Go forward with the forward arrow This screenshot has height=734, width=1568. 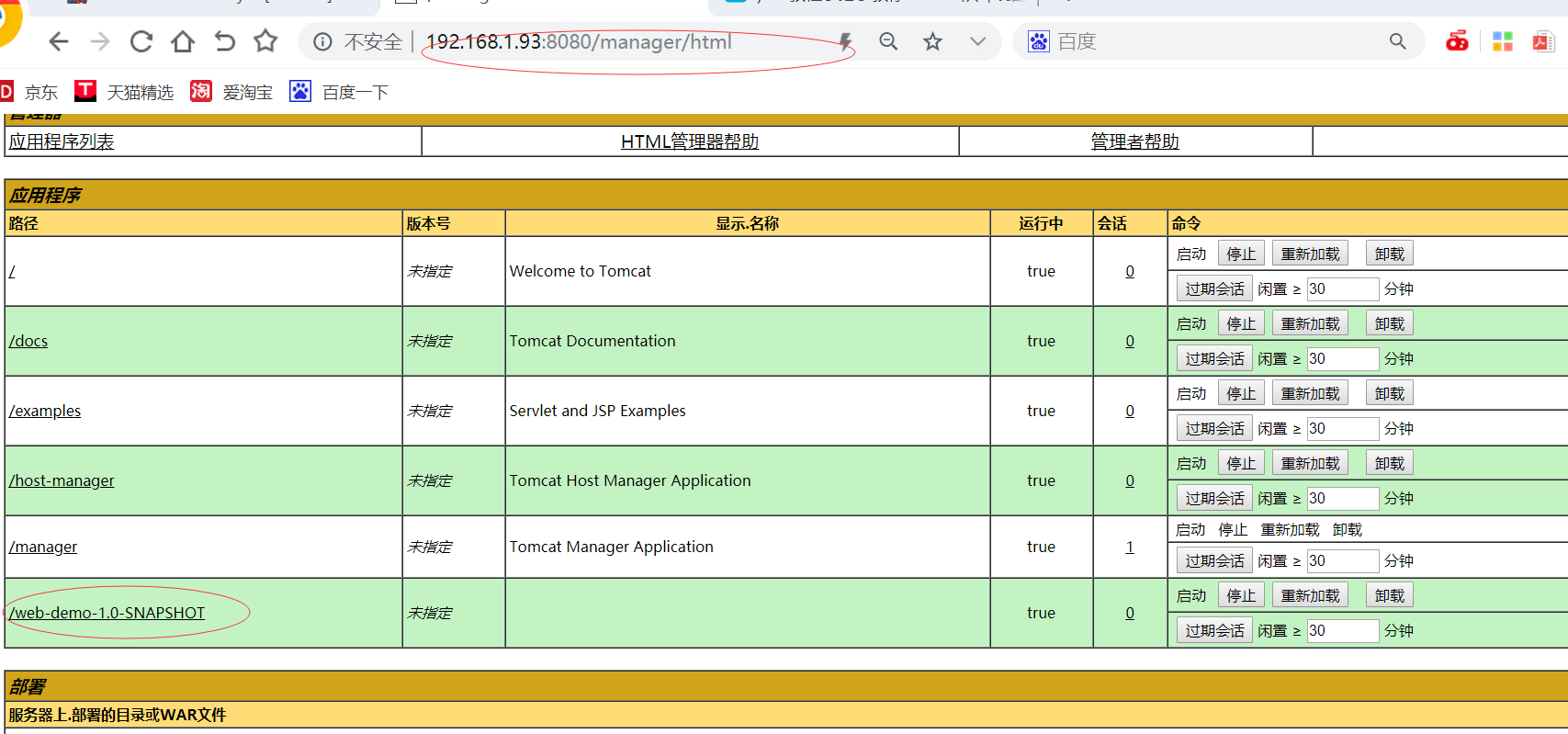point(100,41)
